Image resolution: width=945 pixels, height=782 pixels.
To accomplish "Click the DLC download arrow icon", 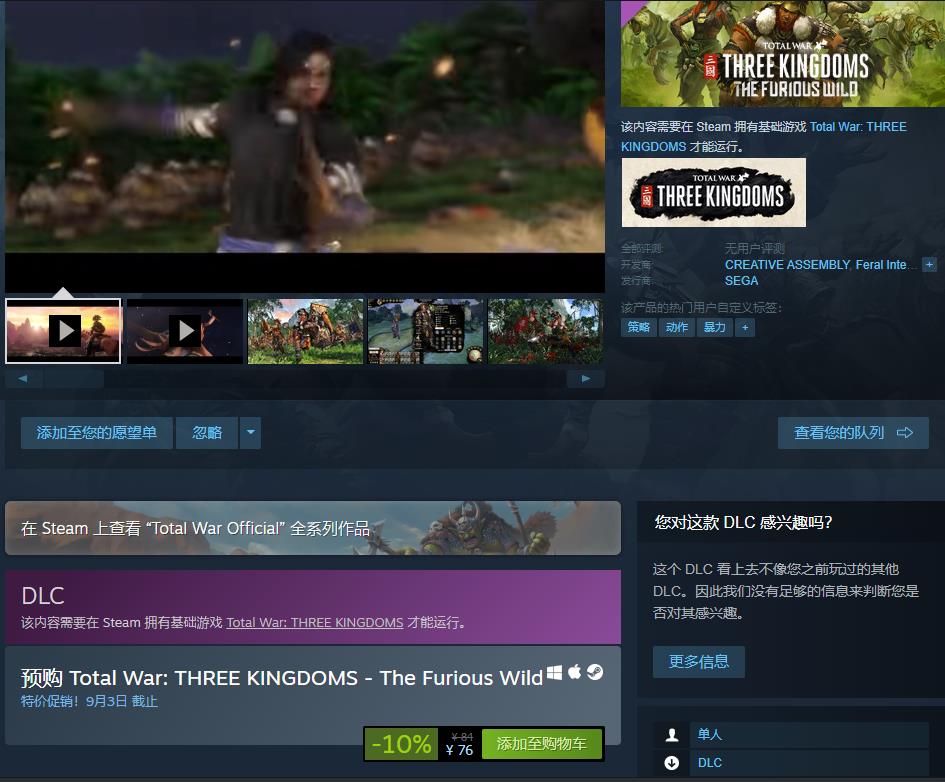I will pos(671,763).
